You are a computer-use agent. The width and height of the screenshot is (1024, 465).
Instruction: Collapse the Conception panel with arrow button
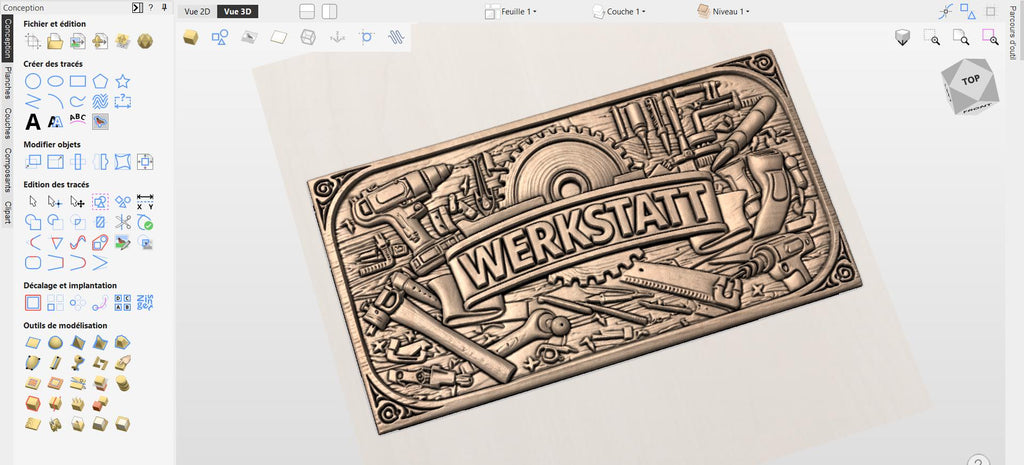(x=136, y=8)
